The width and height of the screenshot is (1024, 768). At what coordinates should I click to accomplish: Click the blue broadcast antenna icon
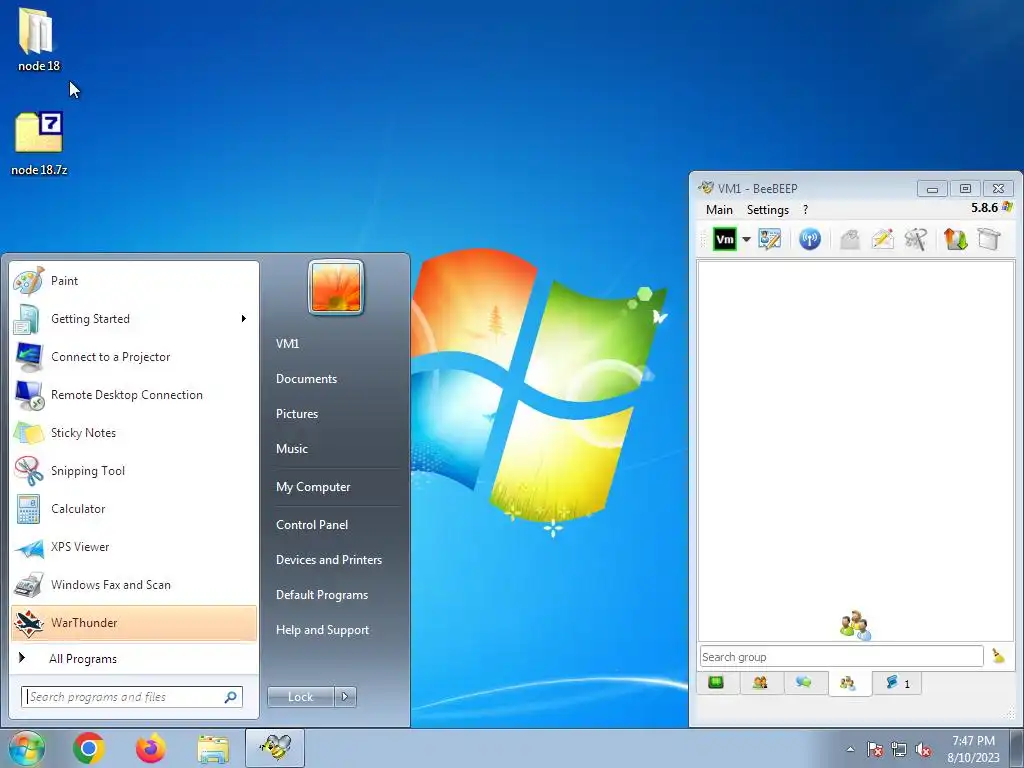point(810,239)
